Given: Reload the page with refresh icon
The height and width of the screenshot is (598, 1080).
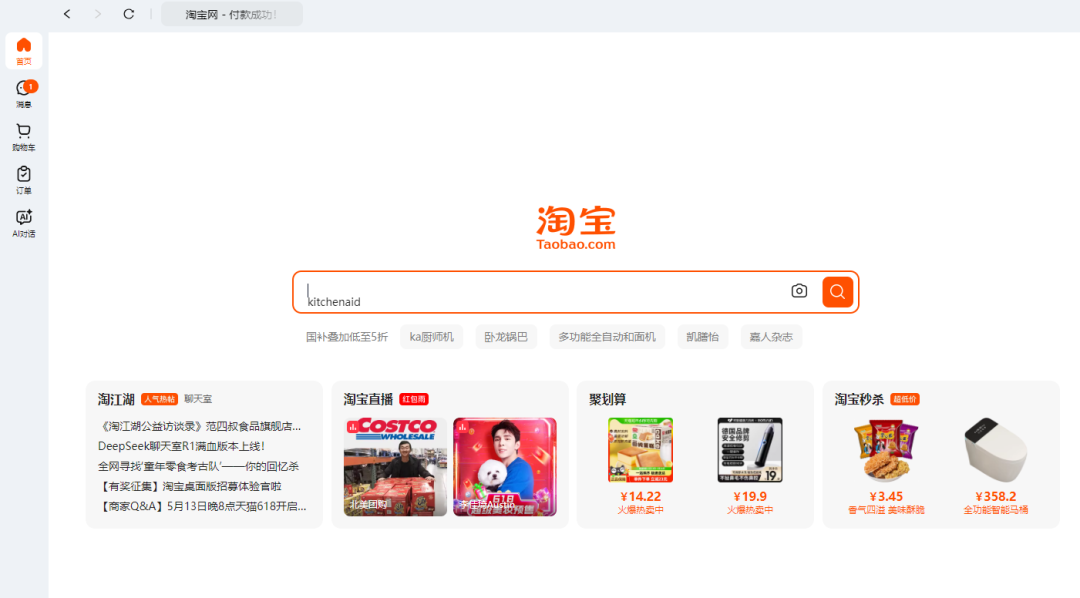Looking at the screenshot, I should (x=129, y=14).
